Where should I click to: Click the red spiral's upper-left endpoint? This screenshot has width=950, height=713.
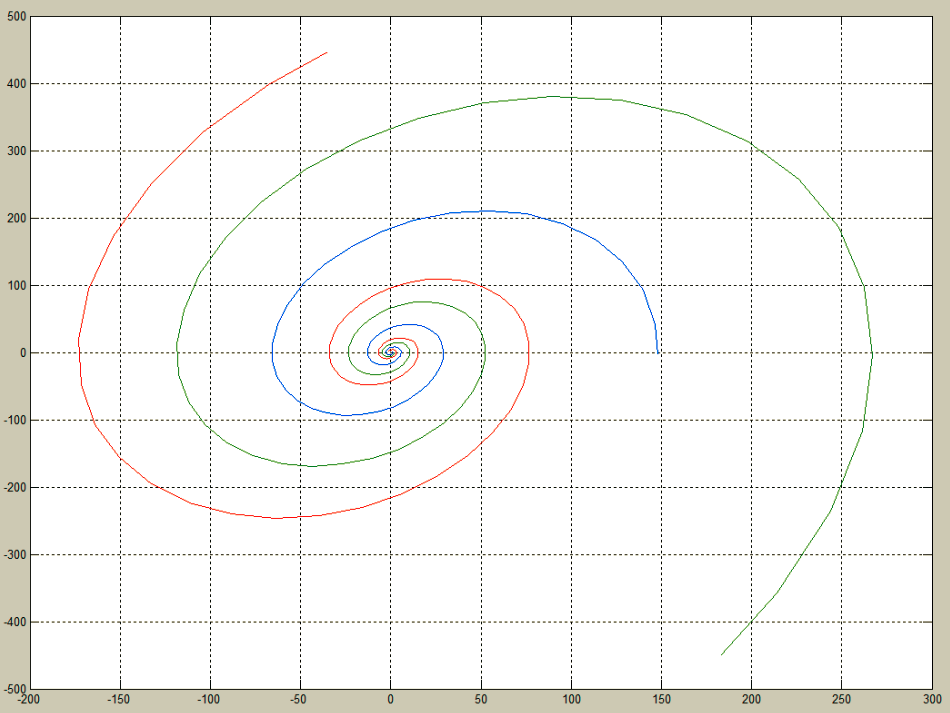click(x=327, y=53)
